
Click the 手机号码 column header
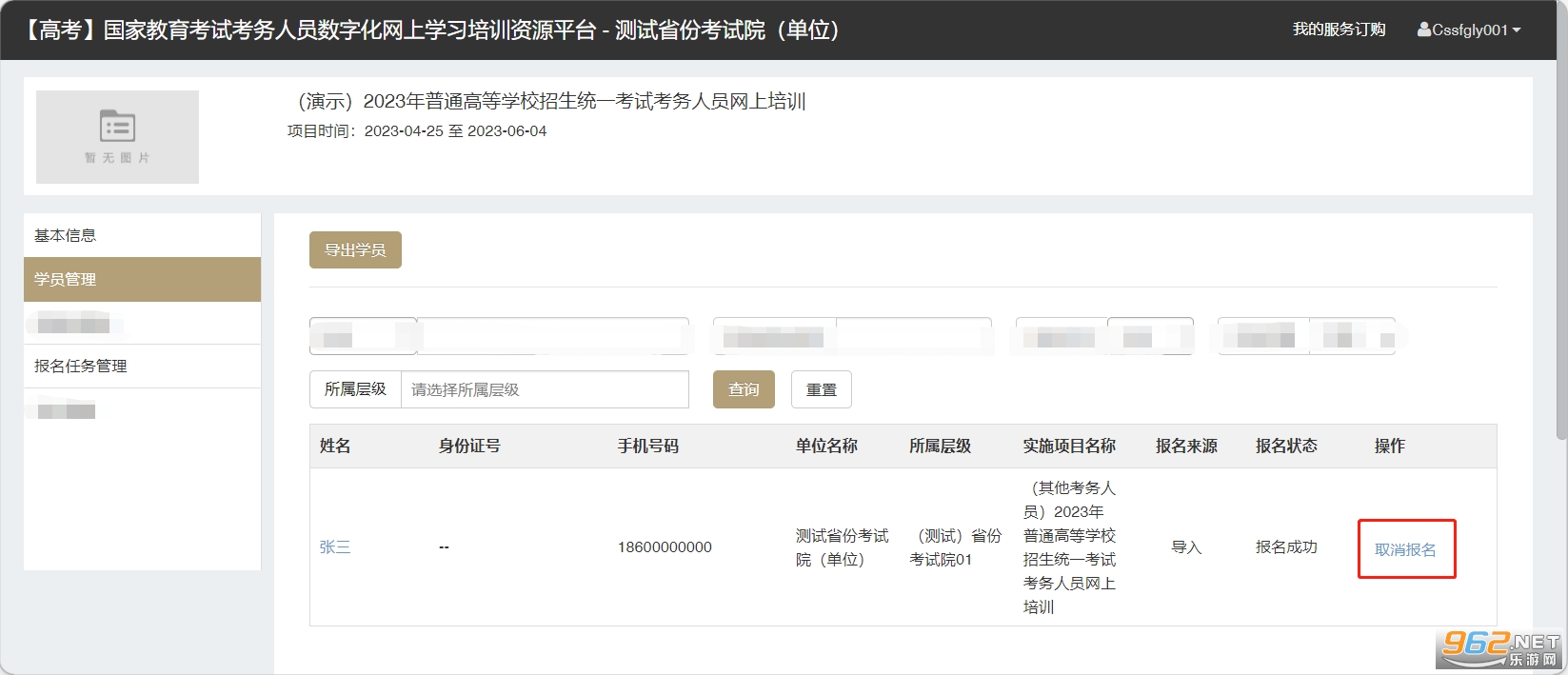click(648, 446)
